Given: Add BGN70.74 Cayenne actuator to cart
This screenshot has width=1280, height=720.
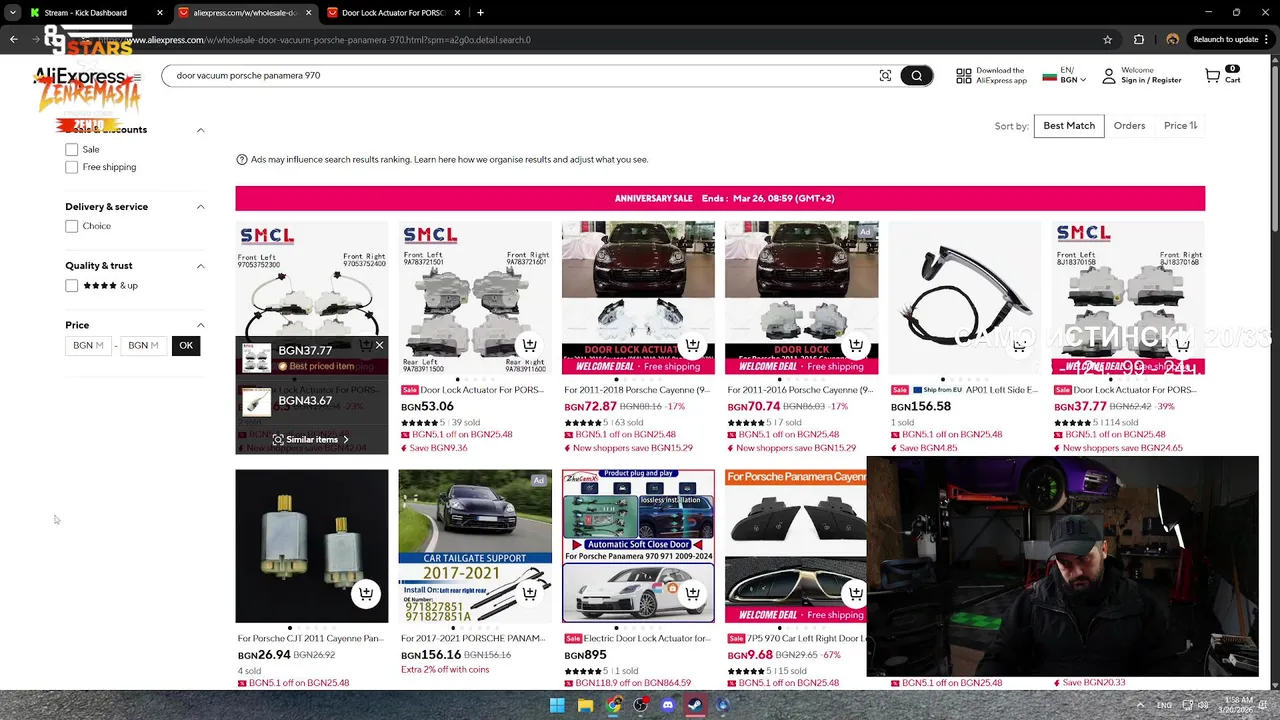Looking at the screenshot, I should coord(855,345).
